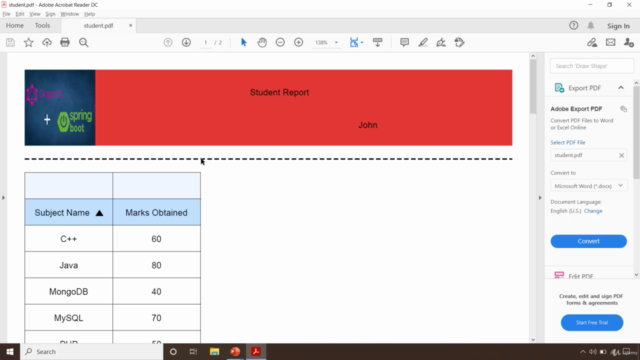Click the Sign In button
640x360 pixels.
click(618, 26)
